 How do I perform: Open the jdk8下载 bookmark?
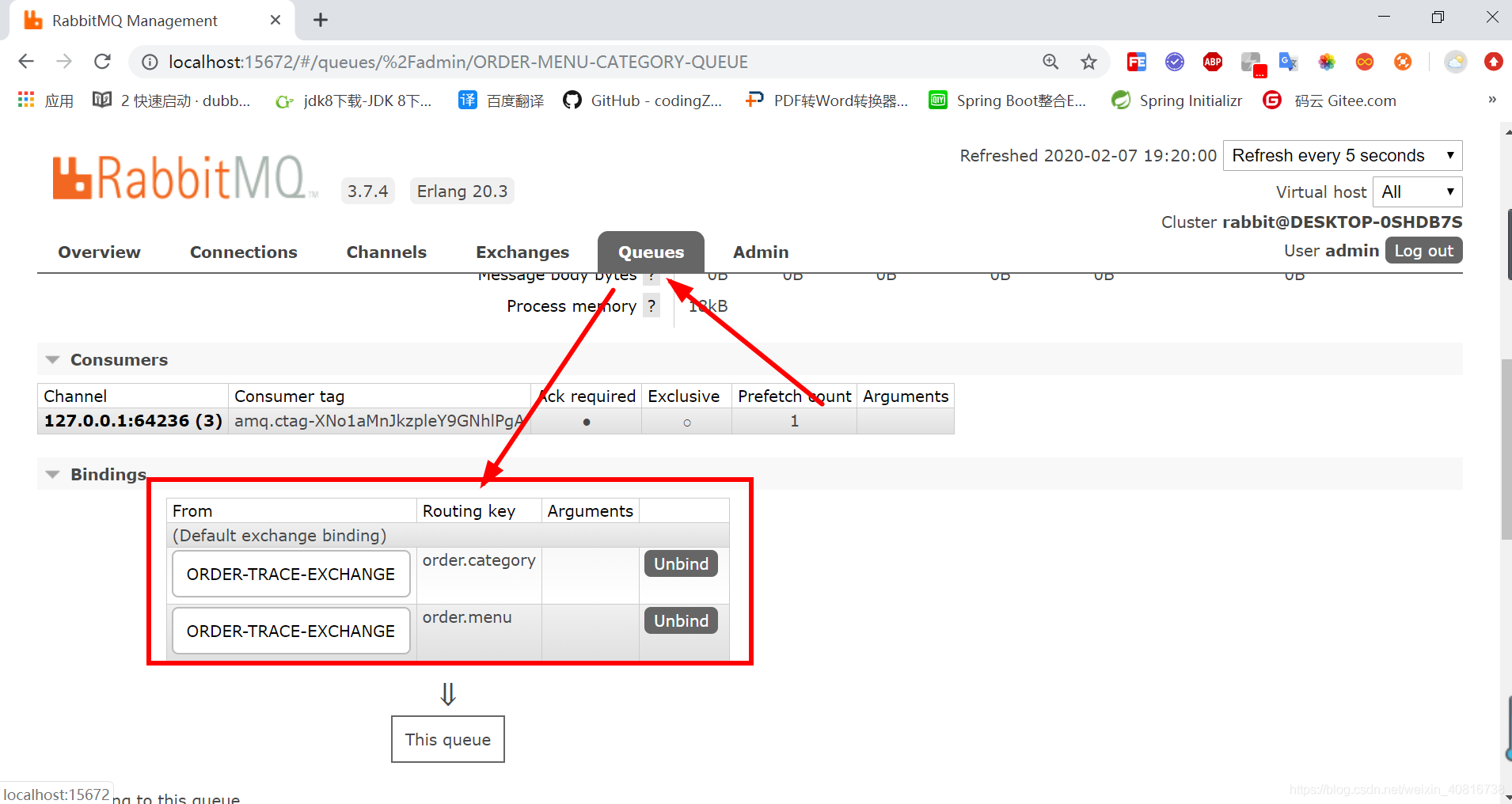(353, 100)
